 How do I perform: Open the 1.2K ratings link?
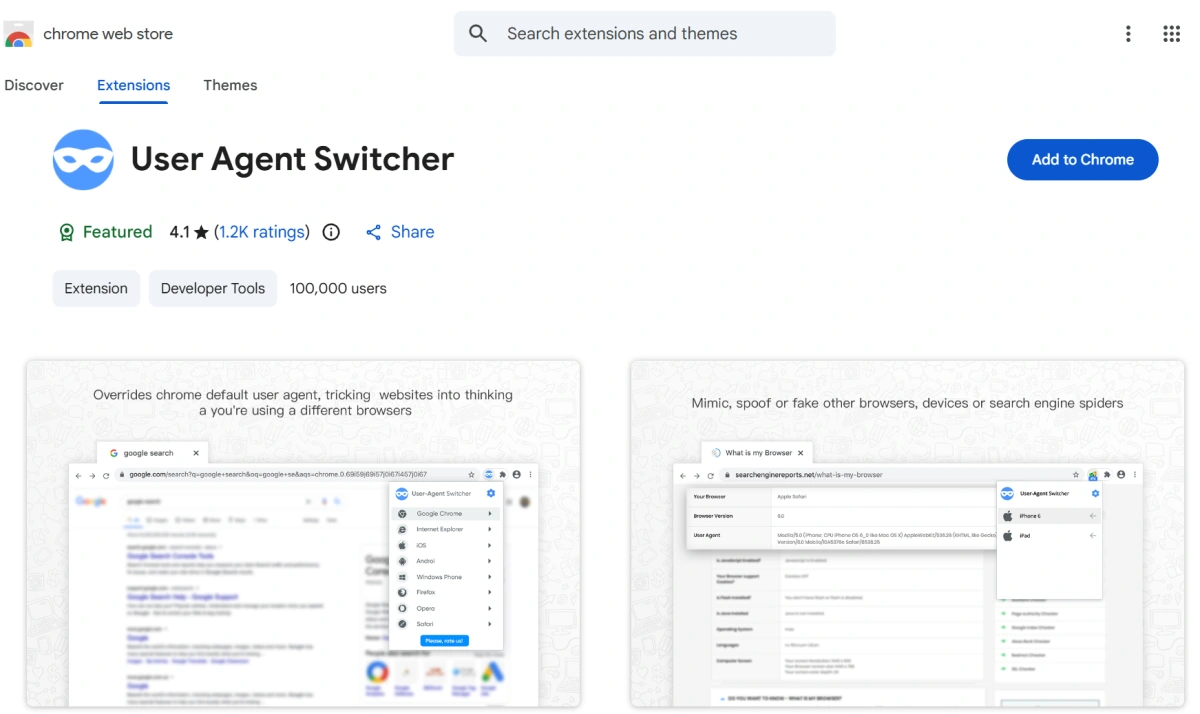[264, 232]
